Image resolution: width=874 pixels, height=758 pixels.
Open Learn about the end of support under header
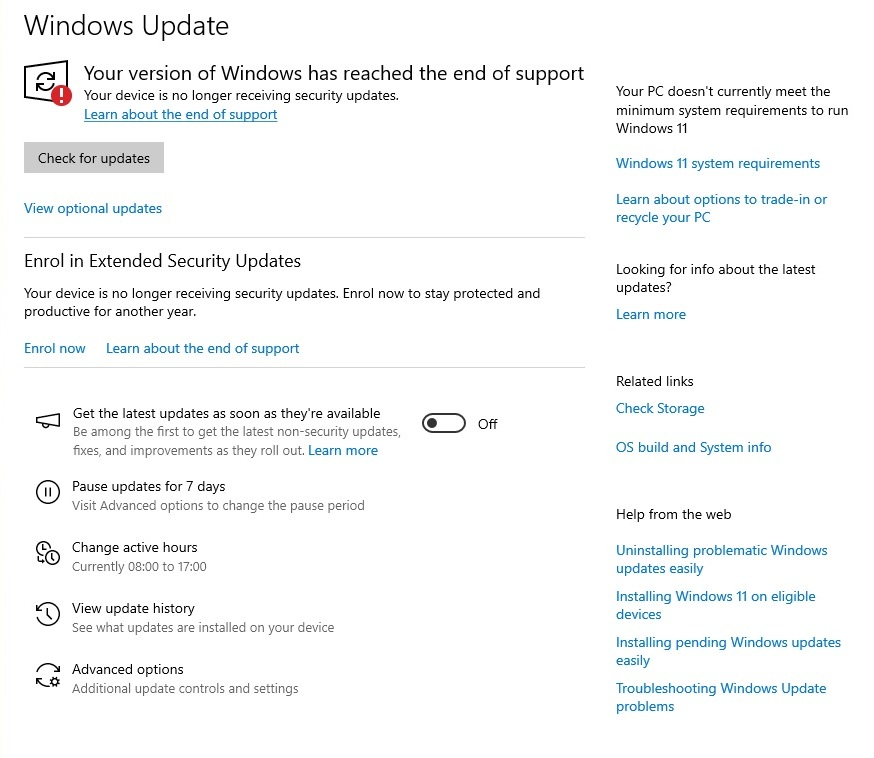(180, 115)
